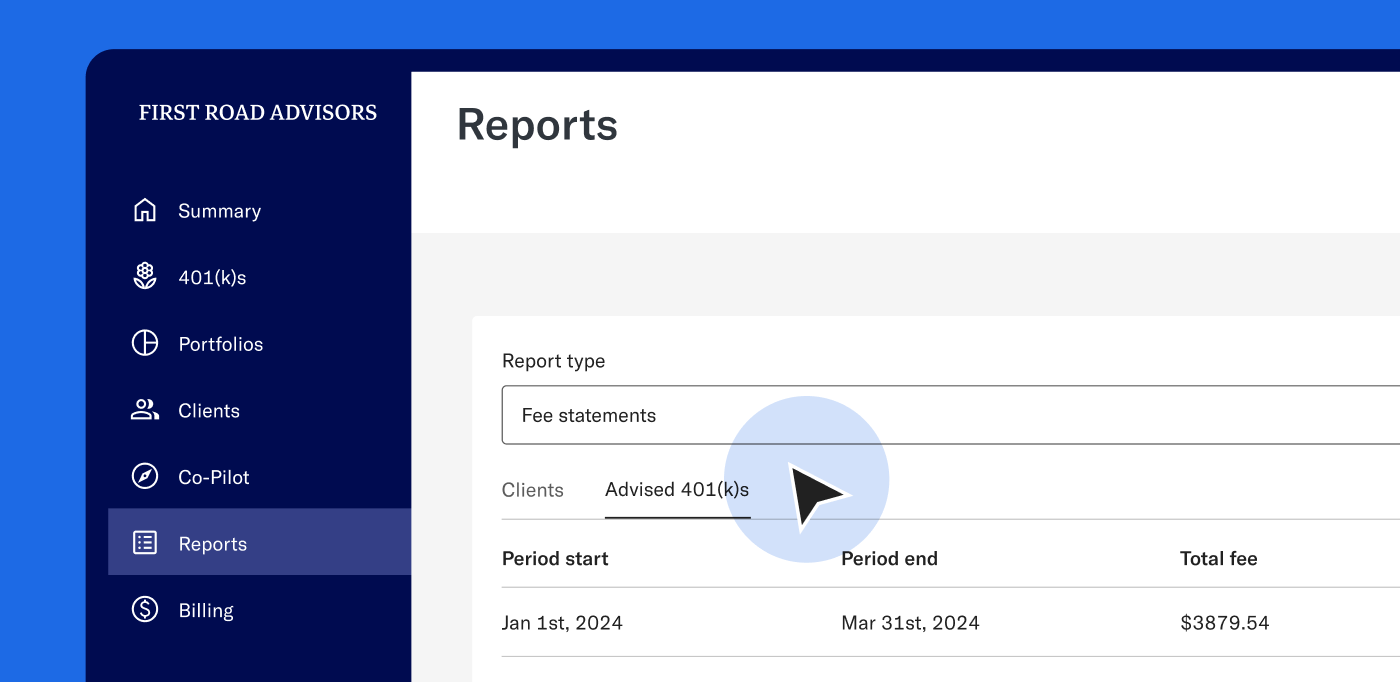Switch to the Clients tab
Viewport: 1400px width, 682px height.
click(x=533, y=490)
